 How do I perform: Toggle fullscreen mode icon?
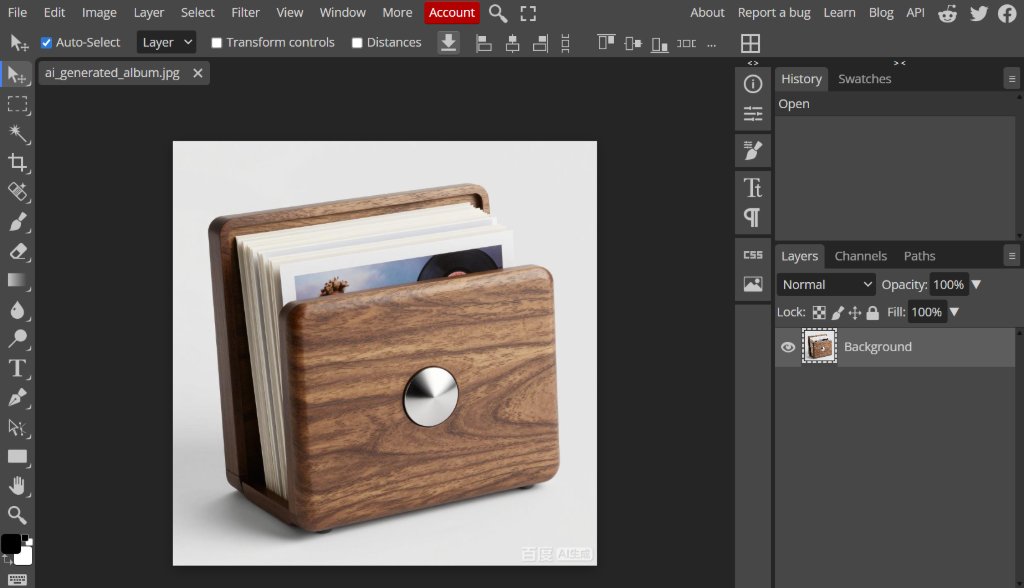pos(528,13)
